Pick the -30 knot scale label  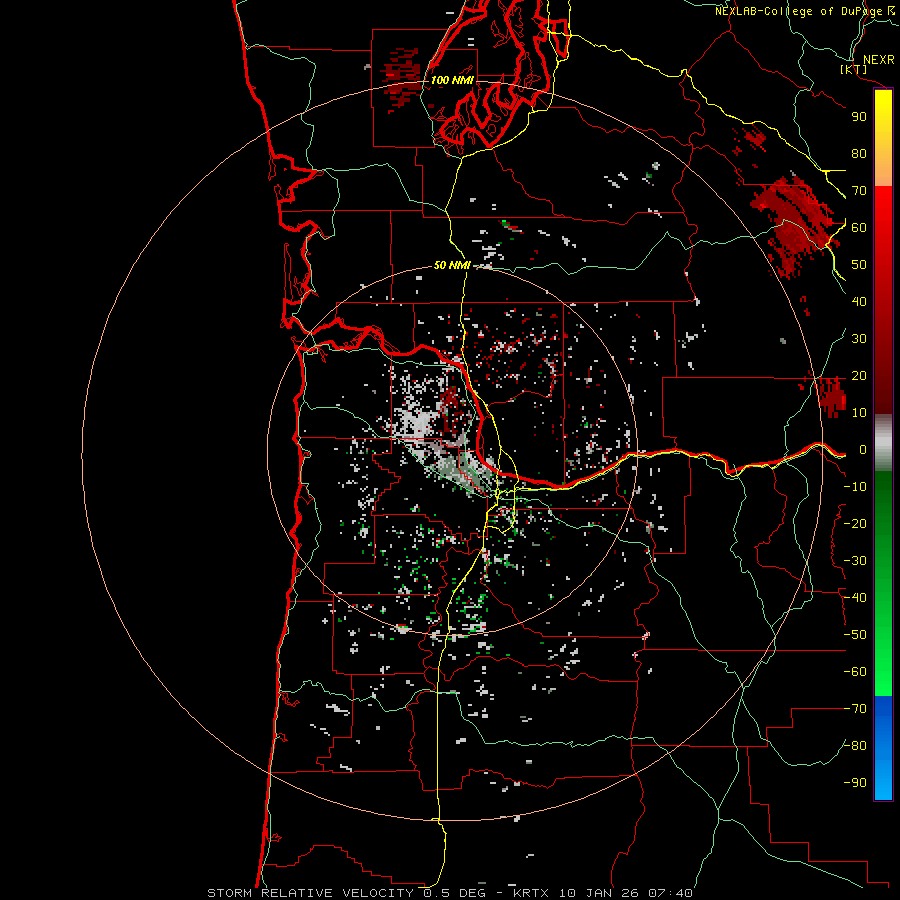coord(855,561)
